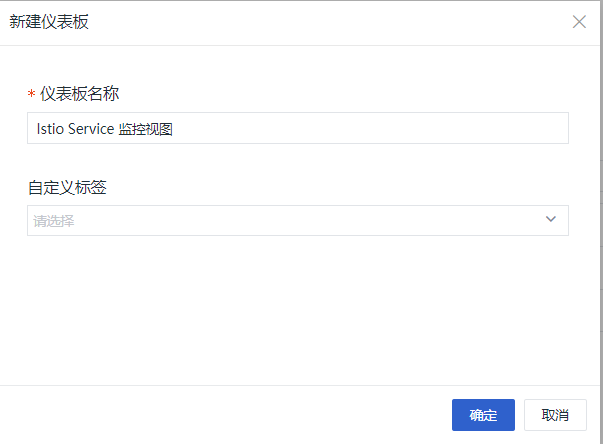Click the blank dialog area below 自定义标签 dropdown
603x444 pixels.
[x=298, y=309]
